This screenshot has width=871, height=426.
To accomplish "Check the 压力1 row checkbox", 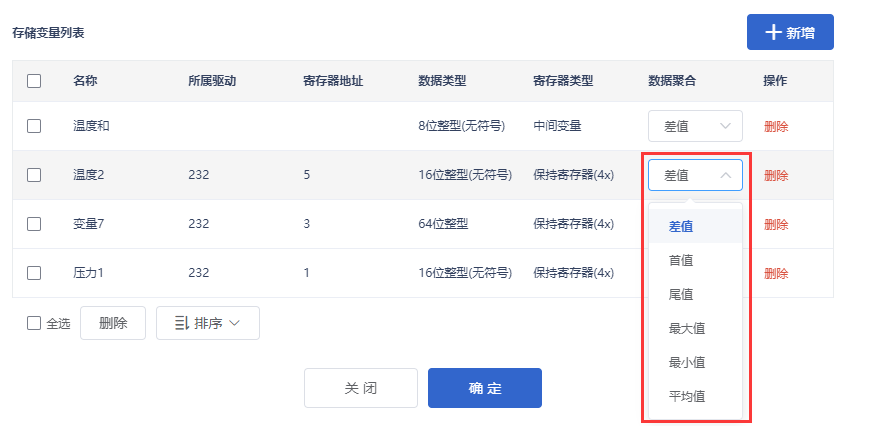I will (34, 273).
